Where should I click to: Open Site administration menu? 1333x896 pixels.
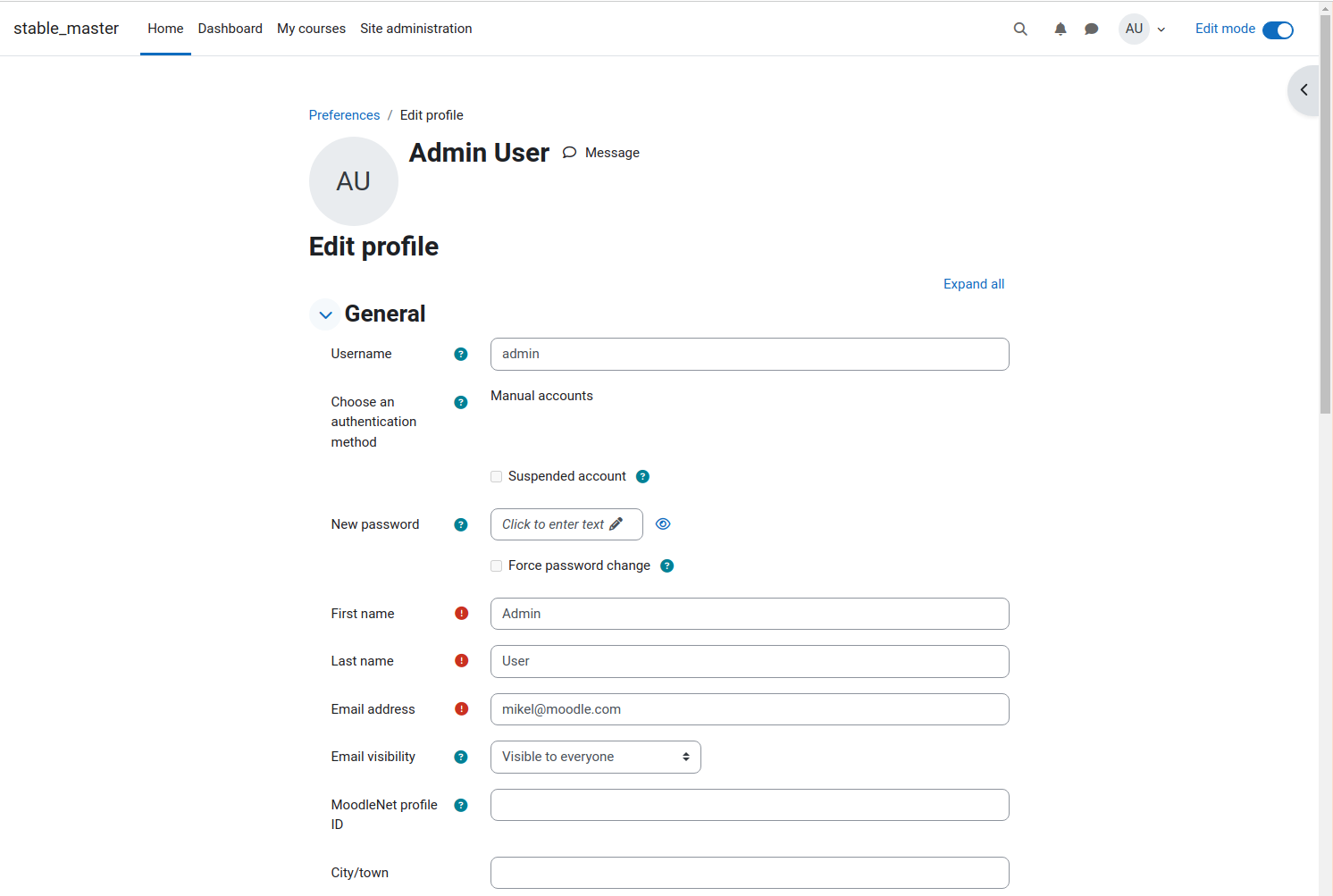416,29
